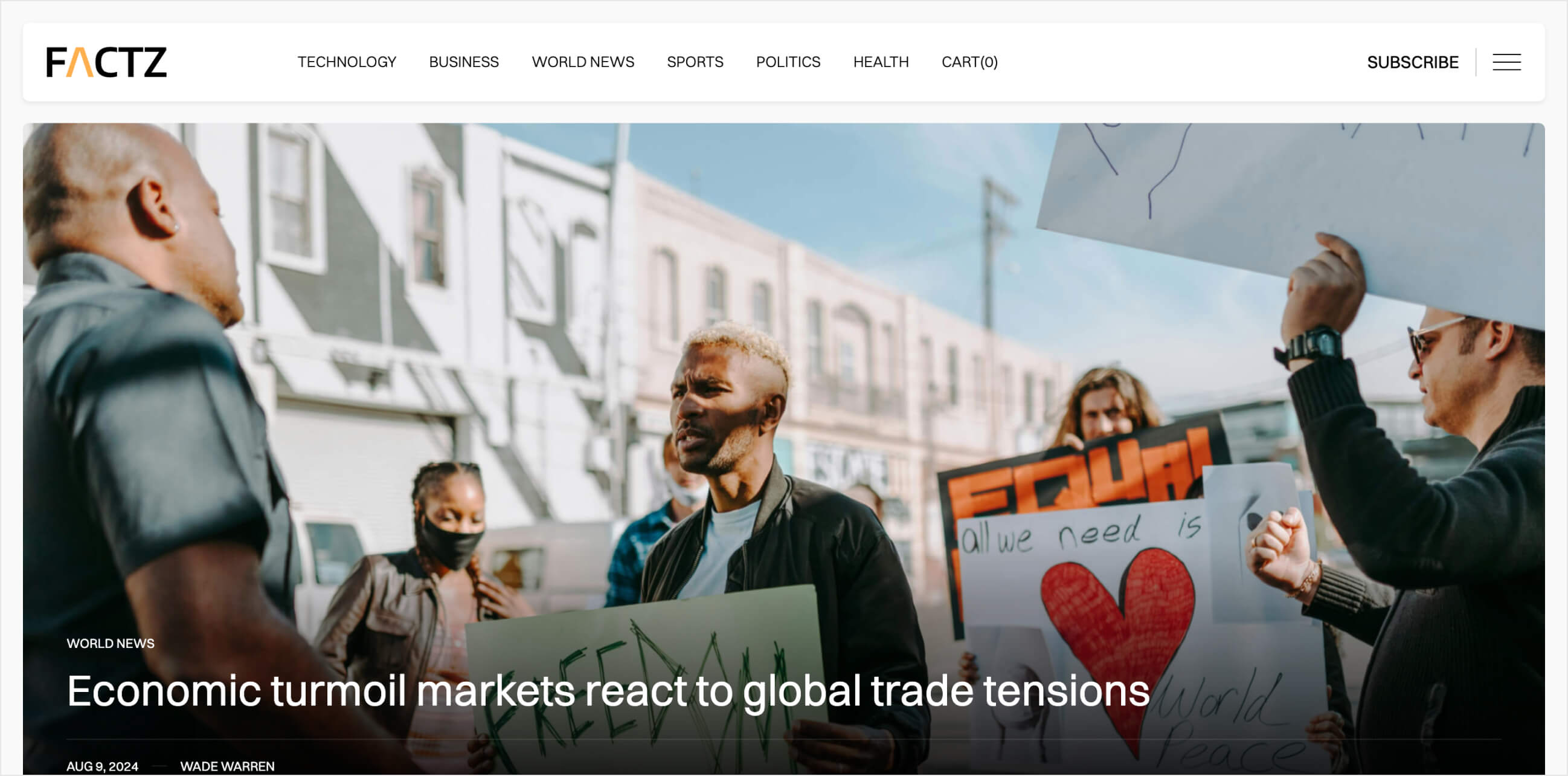Open the hamburger menu icon
The width and height of the screenshot is (1568, 776).
tap(1506, 62)
